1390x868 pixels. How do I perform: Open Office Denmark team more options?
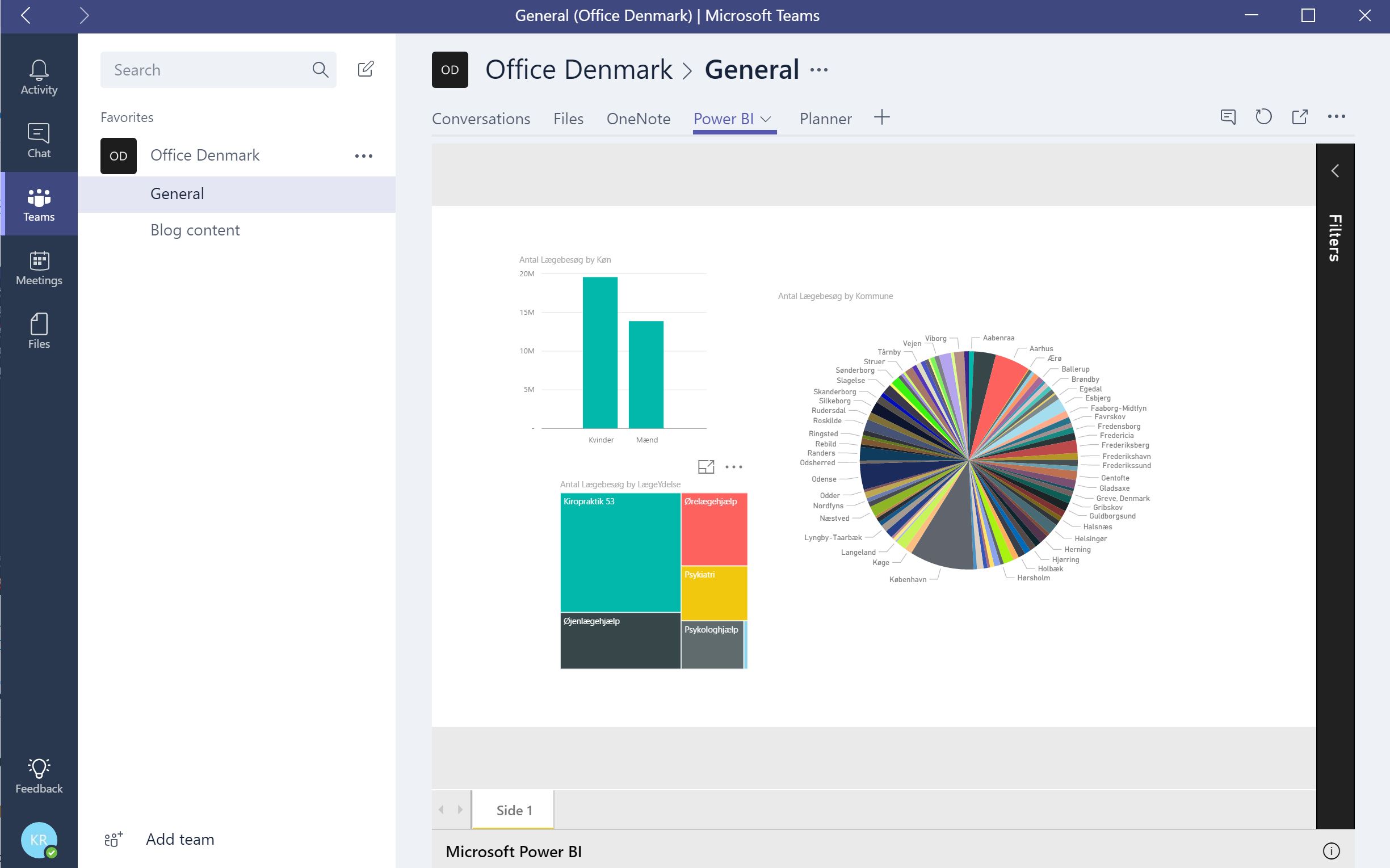coord(364,156)
